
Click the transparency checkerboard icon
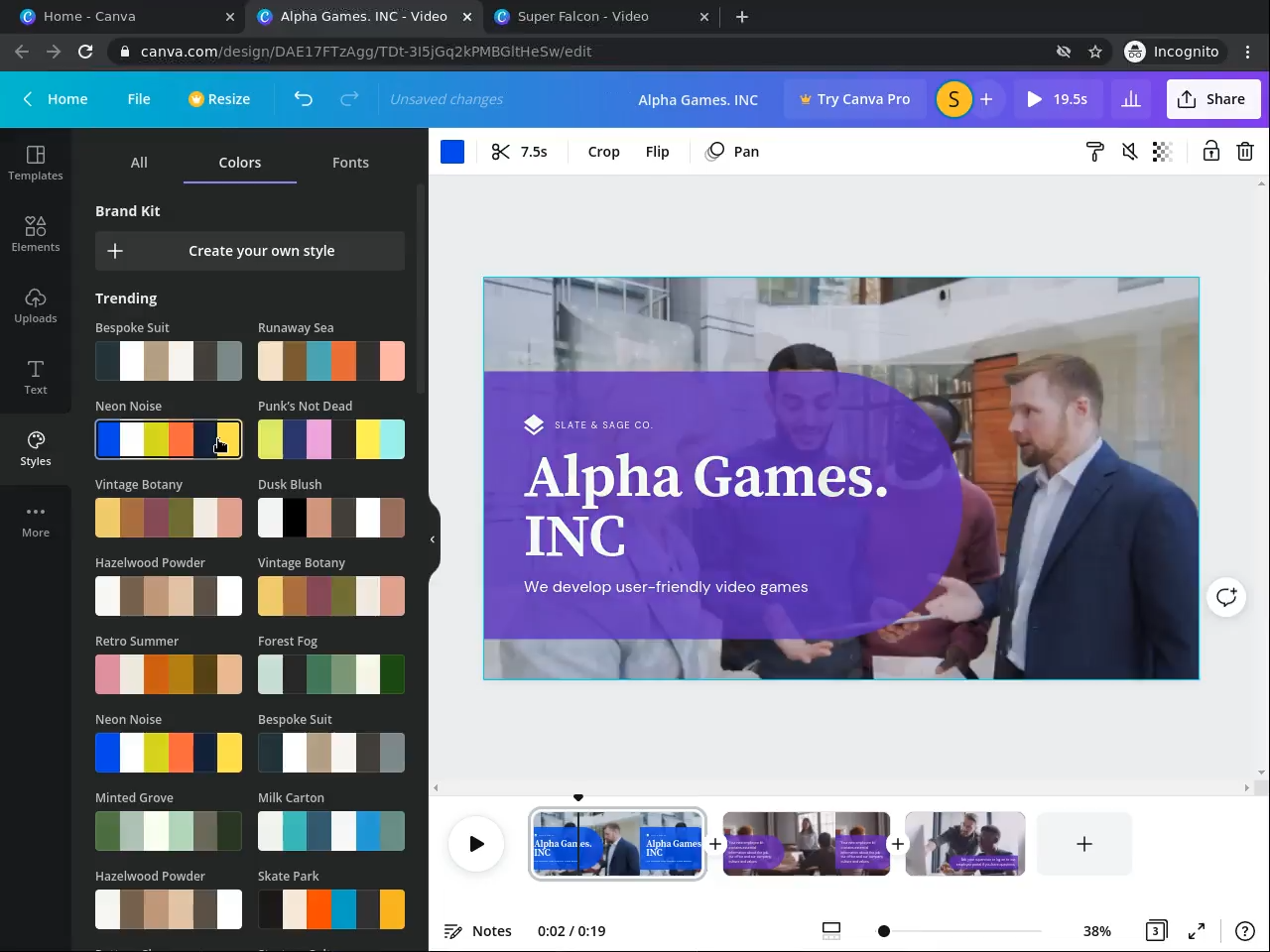coord(1162,152)
